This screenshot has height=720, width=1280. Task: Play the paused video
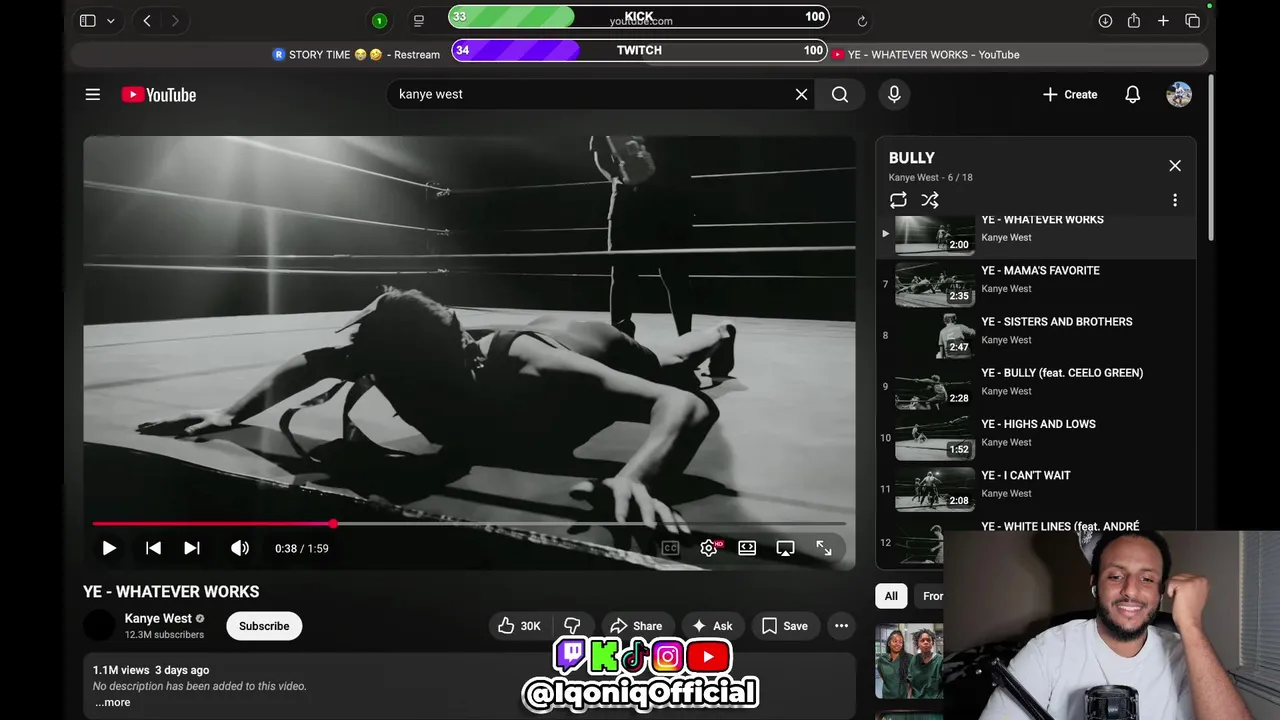pyautogui.click(x=109, y=548)
